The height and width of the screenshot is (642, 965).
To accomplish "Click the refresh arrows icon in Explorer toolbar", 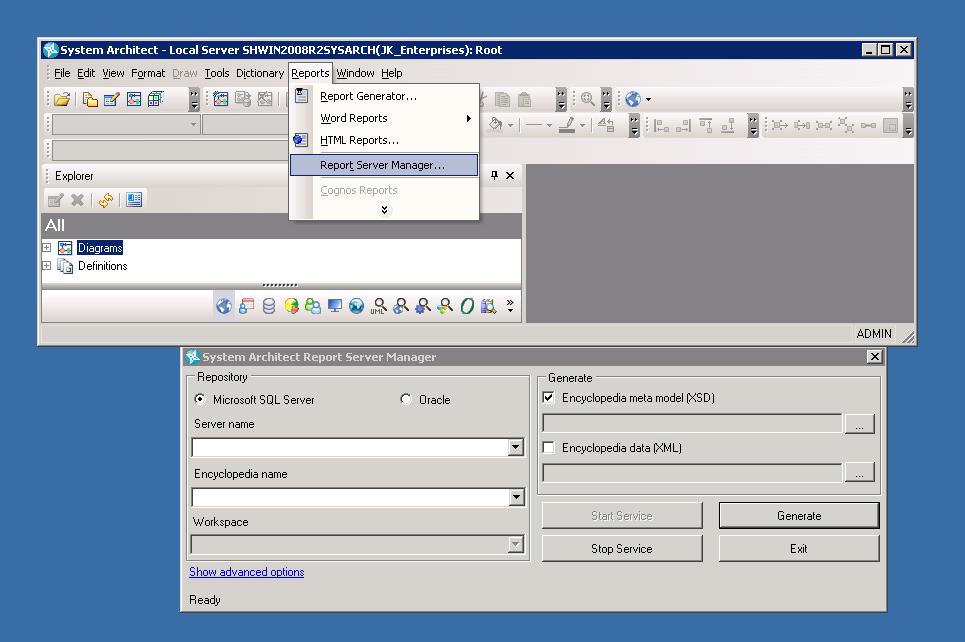I will click(x=106, y=199).
